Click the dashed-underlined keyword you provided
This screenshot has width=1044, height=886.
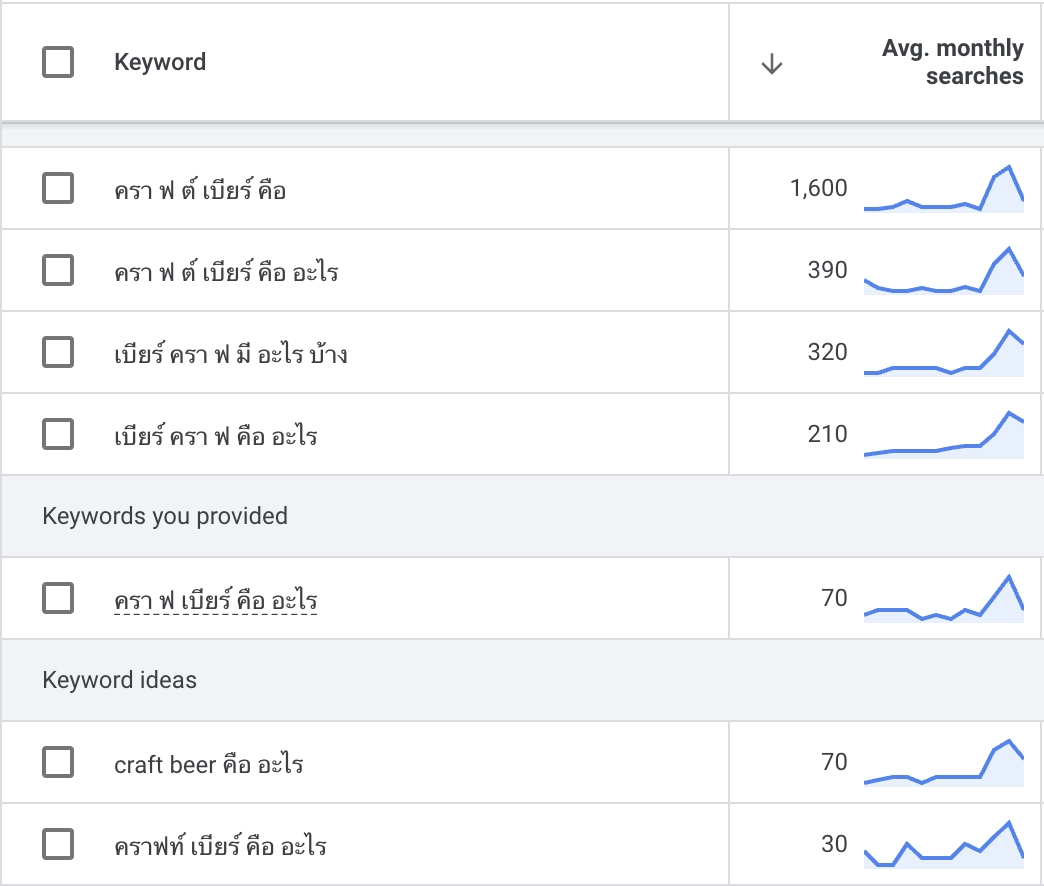(215, 600)
